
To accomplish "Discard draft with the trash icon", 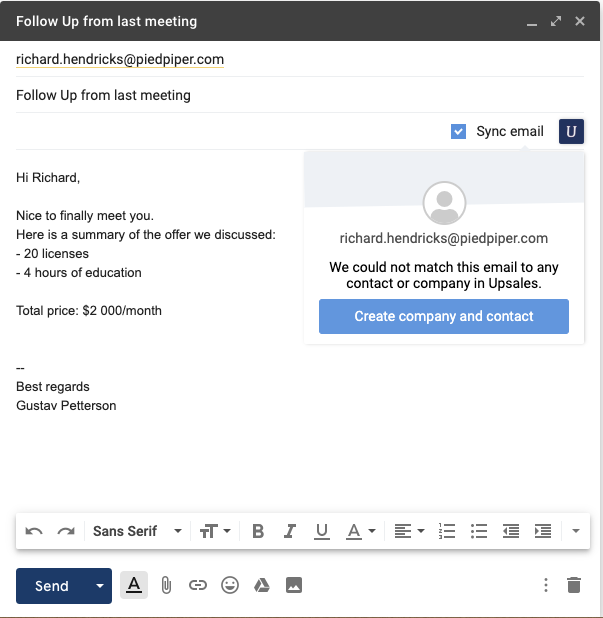I will 574,585.
